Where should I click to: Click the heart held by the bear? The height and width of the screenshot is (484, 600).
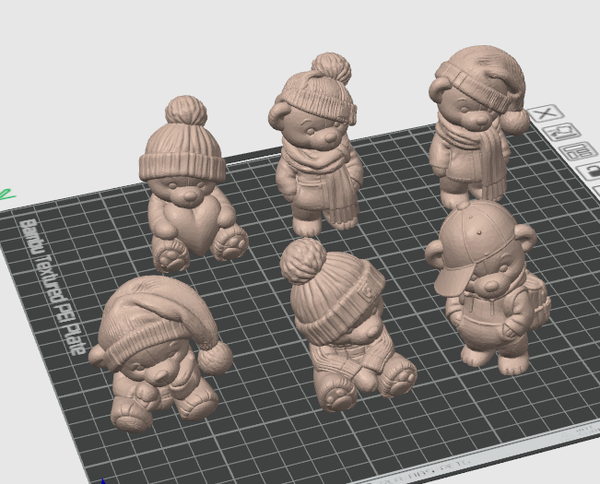(x=193, y=229)
